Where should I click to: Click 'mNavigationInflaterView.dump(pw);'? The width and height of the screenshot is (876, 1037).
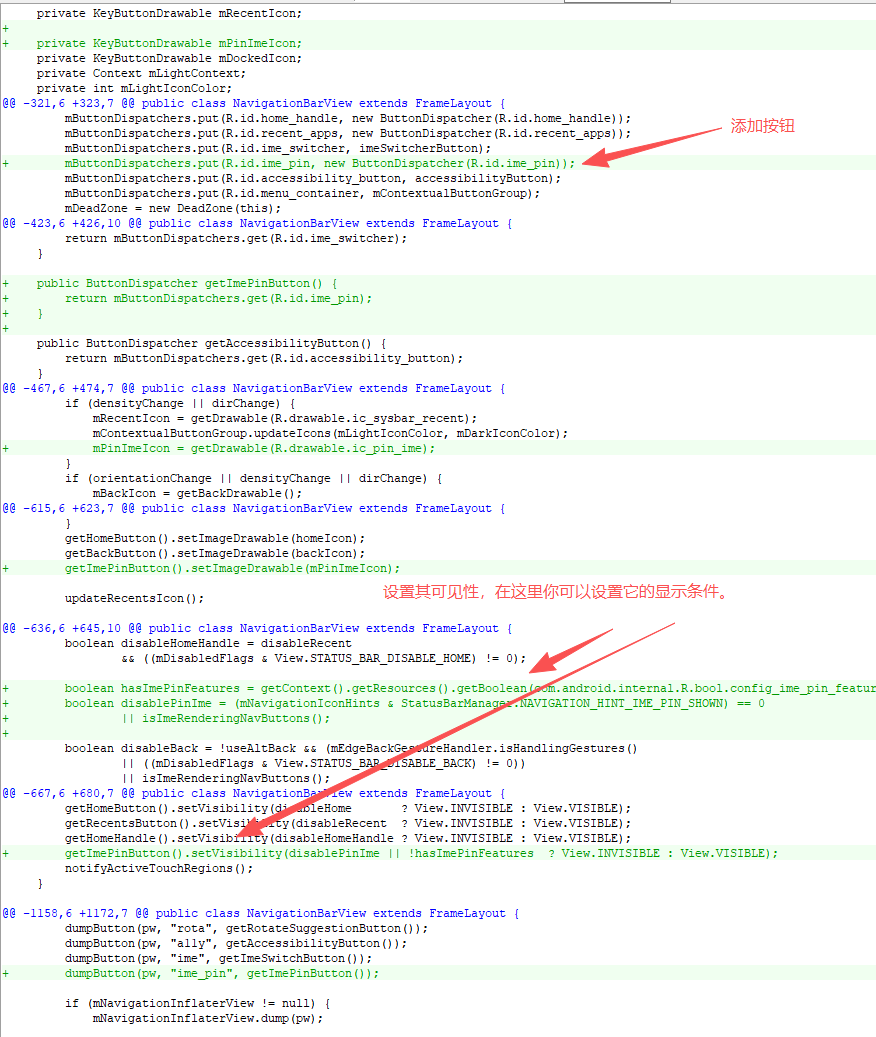(208, 1019)
